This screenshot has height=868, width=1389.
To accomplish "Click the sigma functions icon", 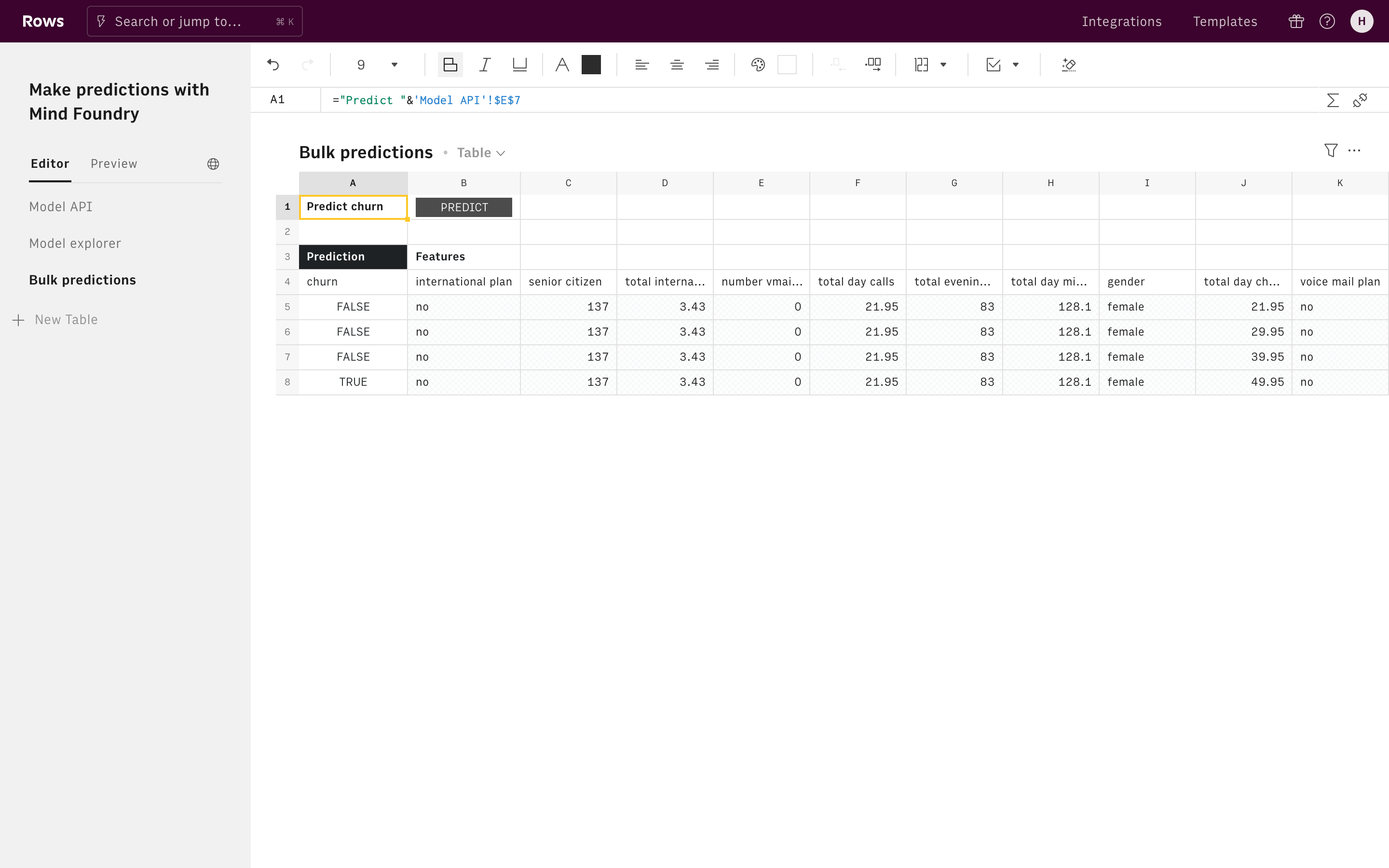I will (1333, 100).
